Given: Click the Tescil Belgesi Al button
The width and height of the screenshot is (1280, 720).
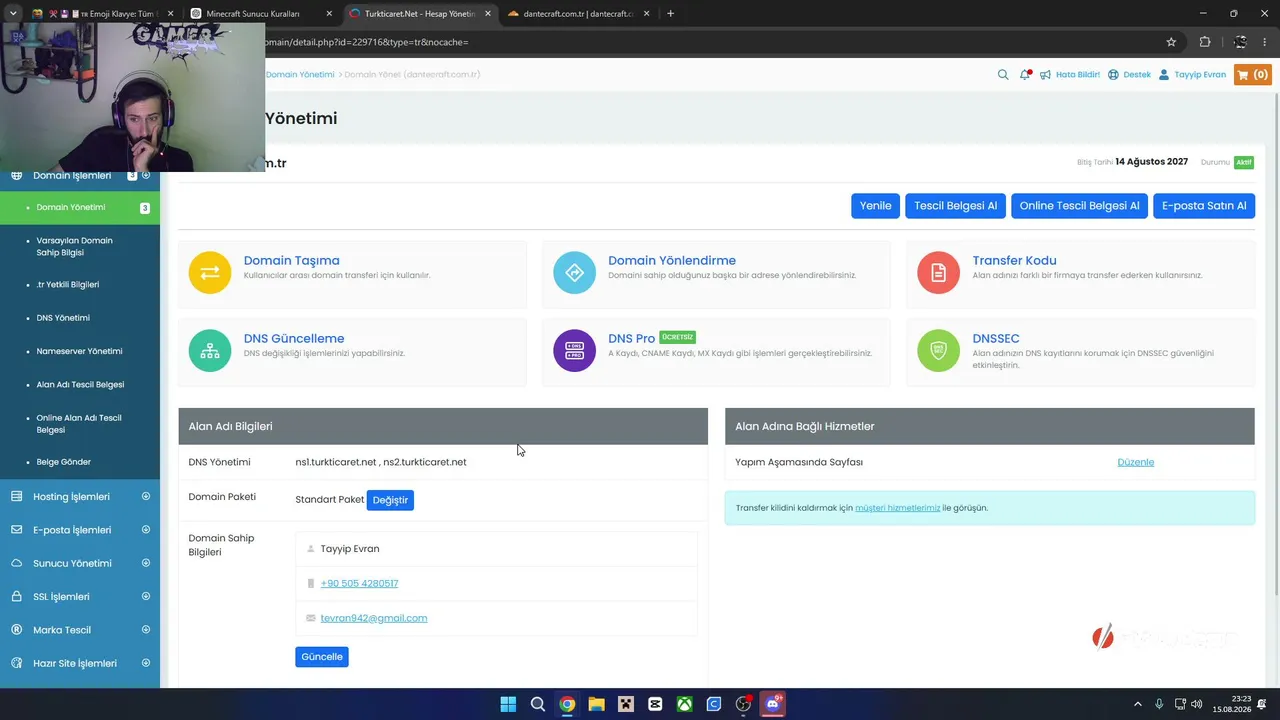Looking at the screenshot, I should [x=955, y=206].
